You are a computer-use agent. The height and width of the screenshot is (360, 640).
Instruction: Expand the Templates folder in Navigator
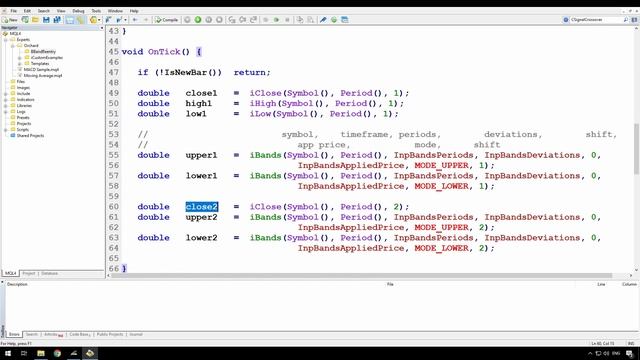20,64
